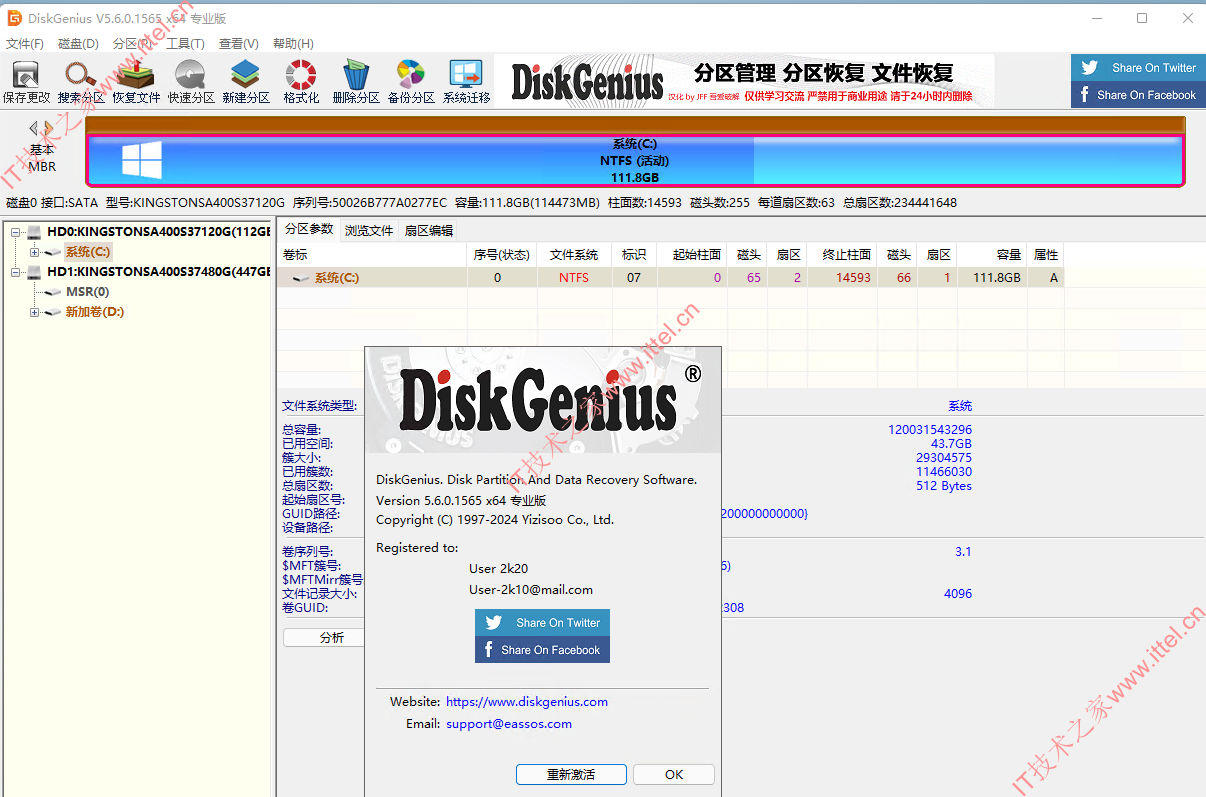Image resolution: width=1206 pixels, height=797 pixels.
Task: Start the 系统迁移 system migration tool
Action: (466, 81)
